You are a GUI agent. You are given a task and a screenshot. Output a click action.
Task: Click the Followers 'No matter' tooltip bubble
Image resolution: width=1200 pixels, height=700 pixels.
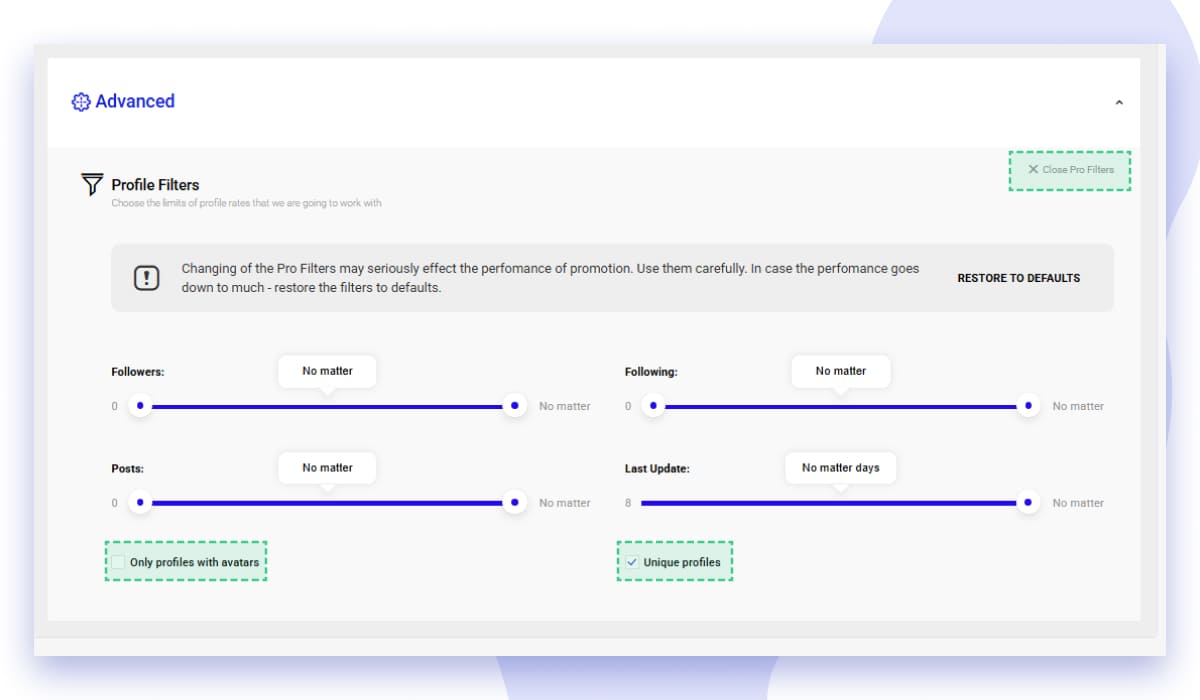[x=328, y=371]
